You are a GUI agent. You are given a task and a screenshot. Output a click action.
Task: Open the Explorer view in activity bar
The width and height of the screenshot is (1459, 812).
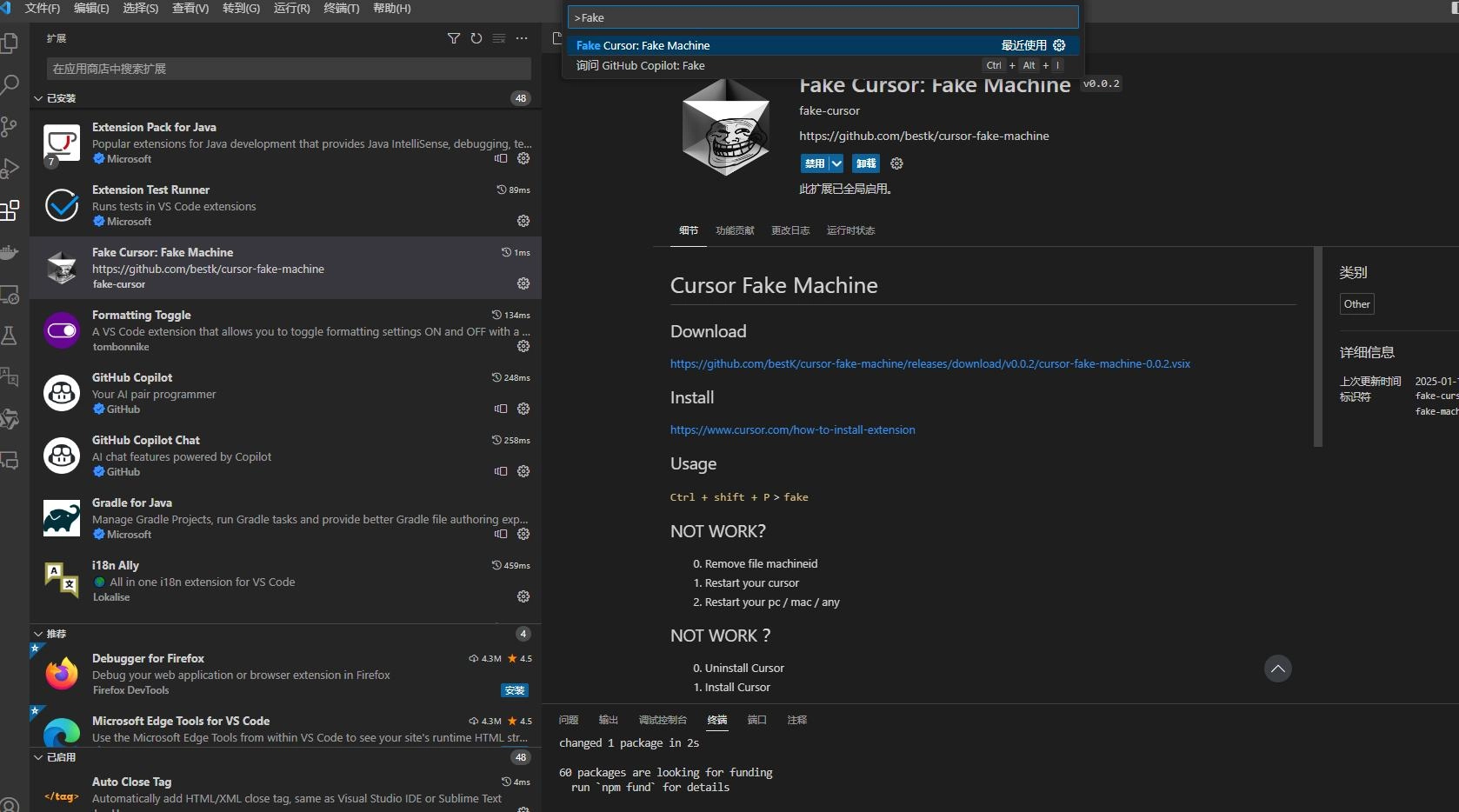(x=10, y=43)
